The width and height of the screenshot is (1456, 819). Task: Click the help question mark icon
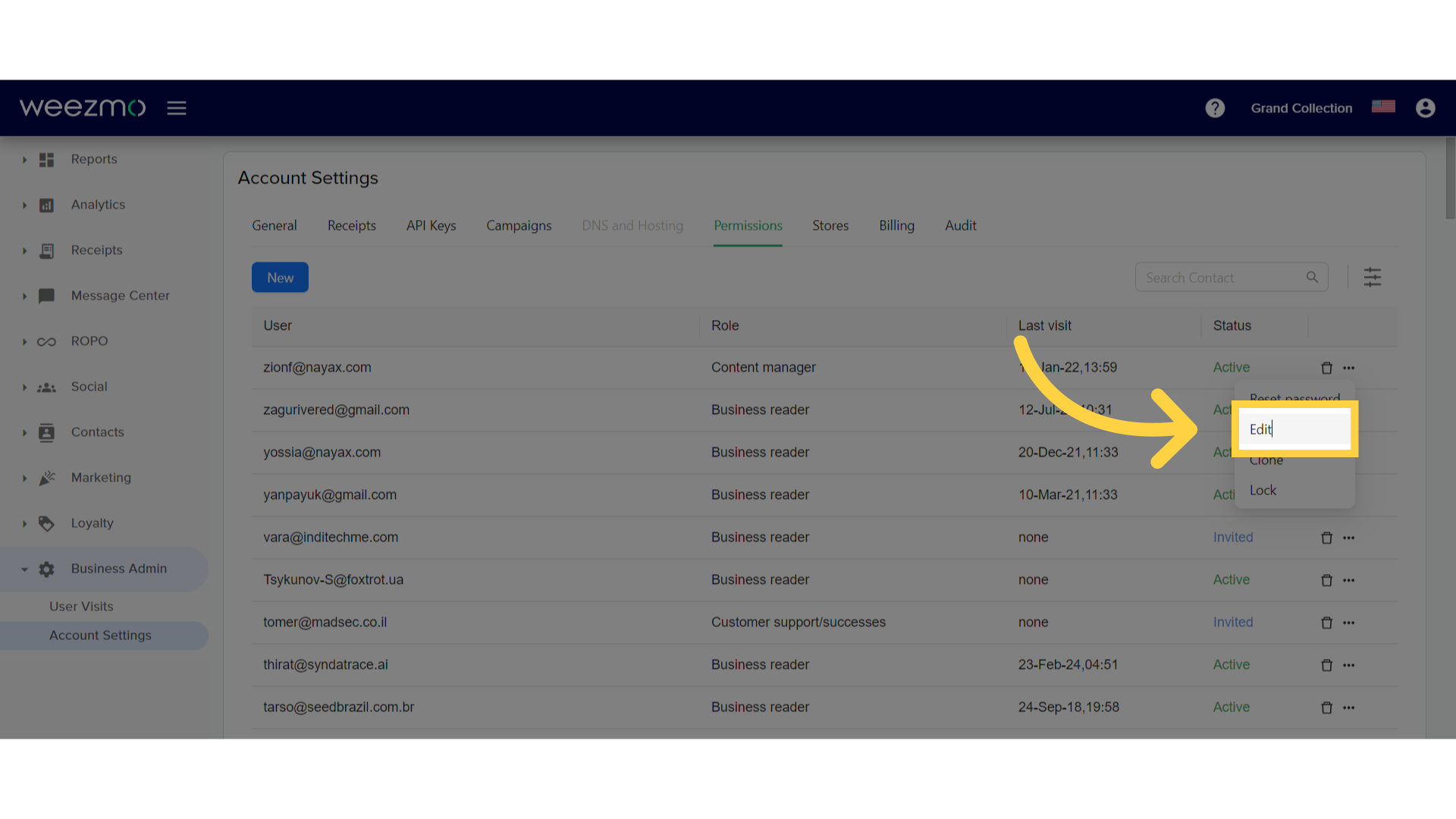click(1216, 107)
